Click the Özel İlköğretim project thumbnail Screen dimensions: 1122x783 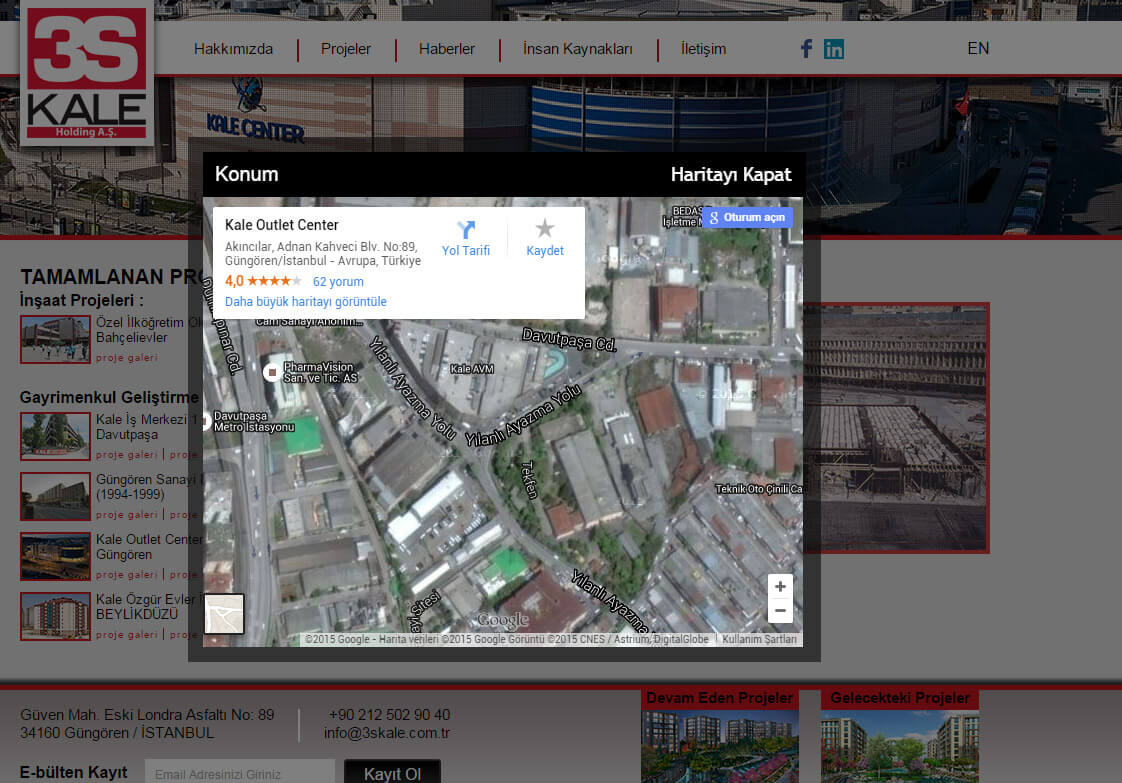pyautogui.click(x=55, y=339)
